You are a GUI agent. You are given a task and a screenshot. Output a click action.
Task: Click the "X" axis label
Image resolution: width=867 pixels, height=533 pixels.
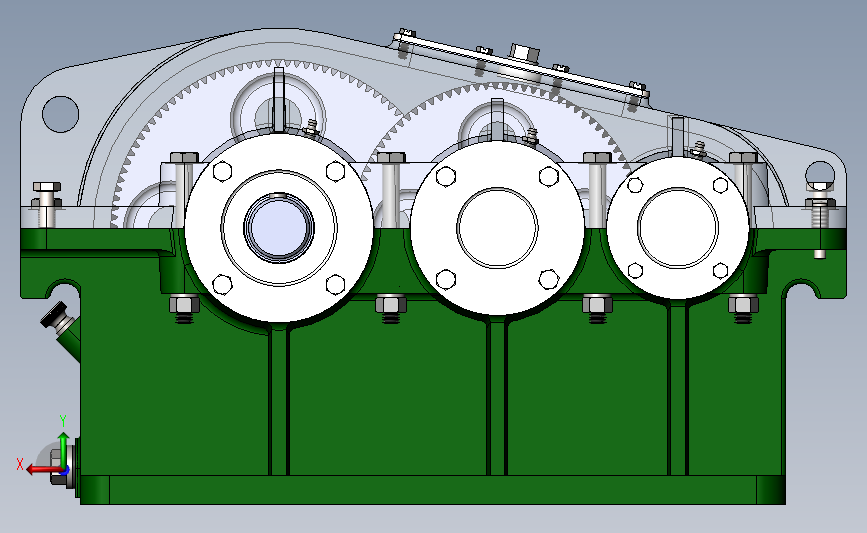(20, 464)
